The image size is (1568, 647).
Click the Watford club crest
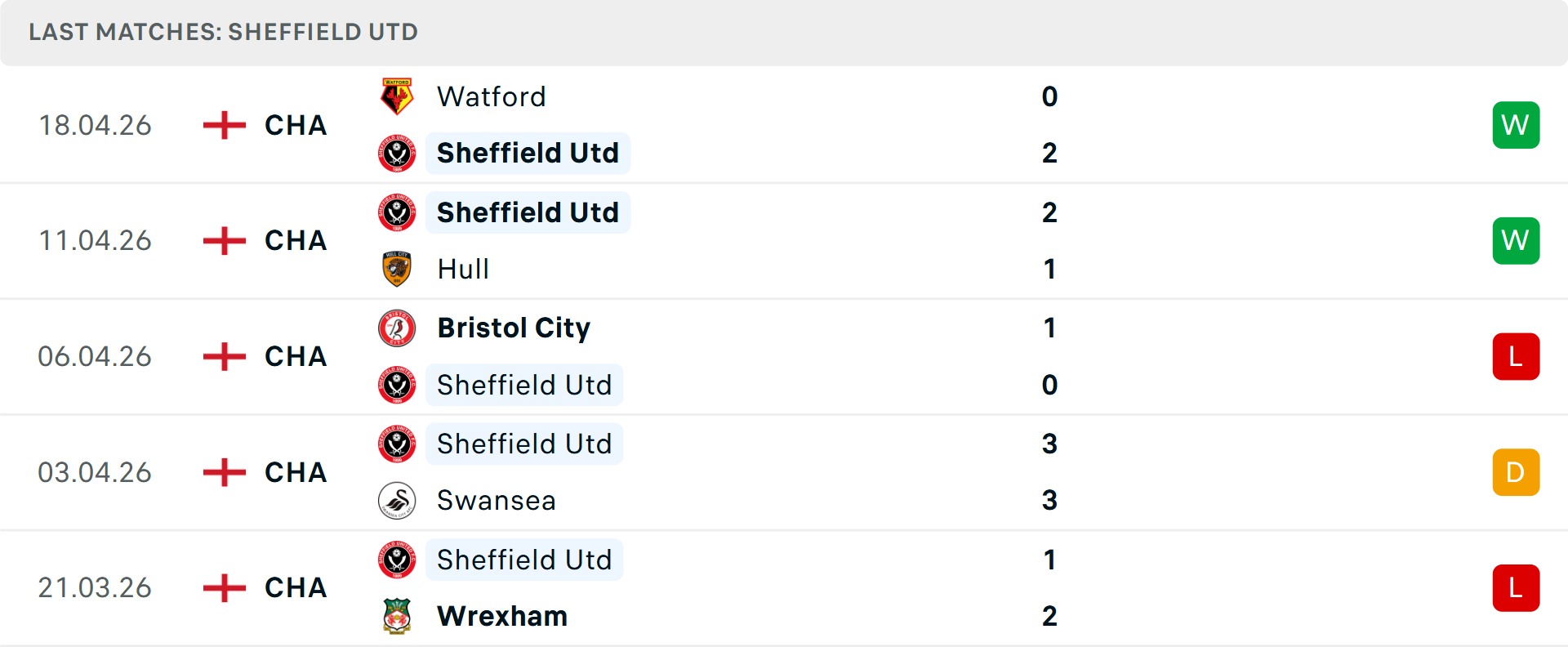[x=397, y=96]
